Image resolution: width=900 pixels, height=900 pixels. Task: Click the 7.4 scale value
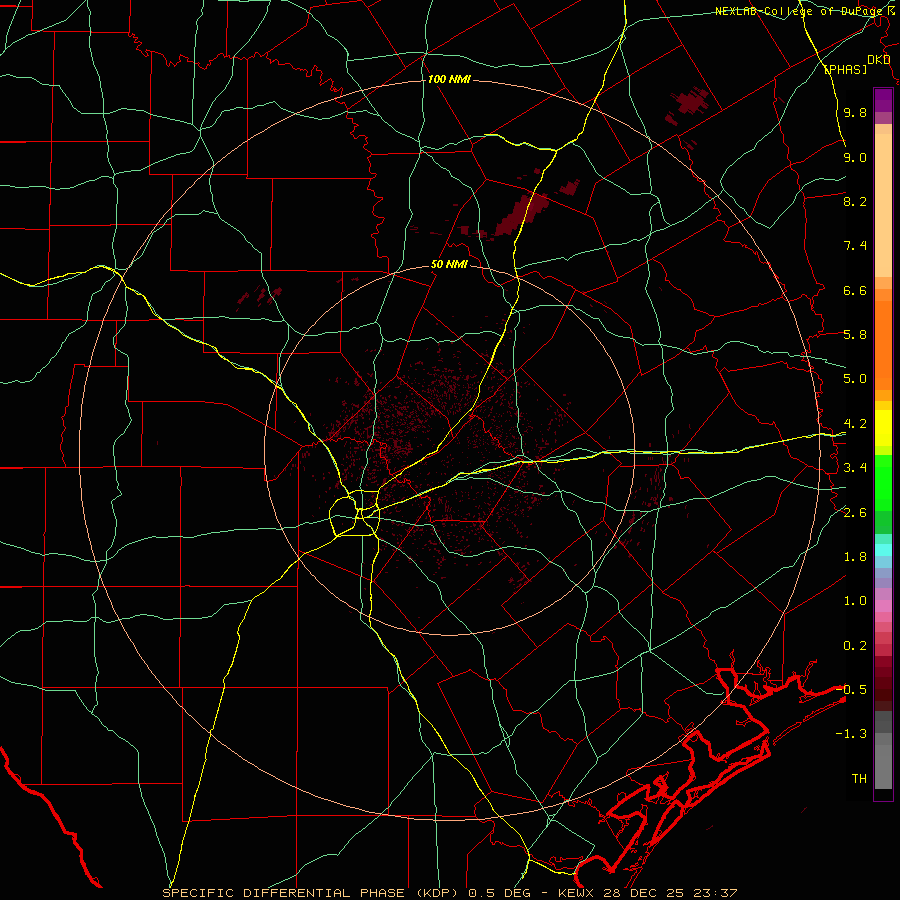point(855,246)
